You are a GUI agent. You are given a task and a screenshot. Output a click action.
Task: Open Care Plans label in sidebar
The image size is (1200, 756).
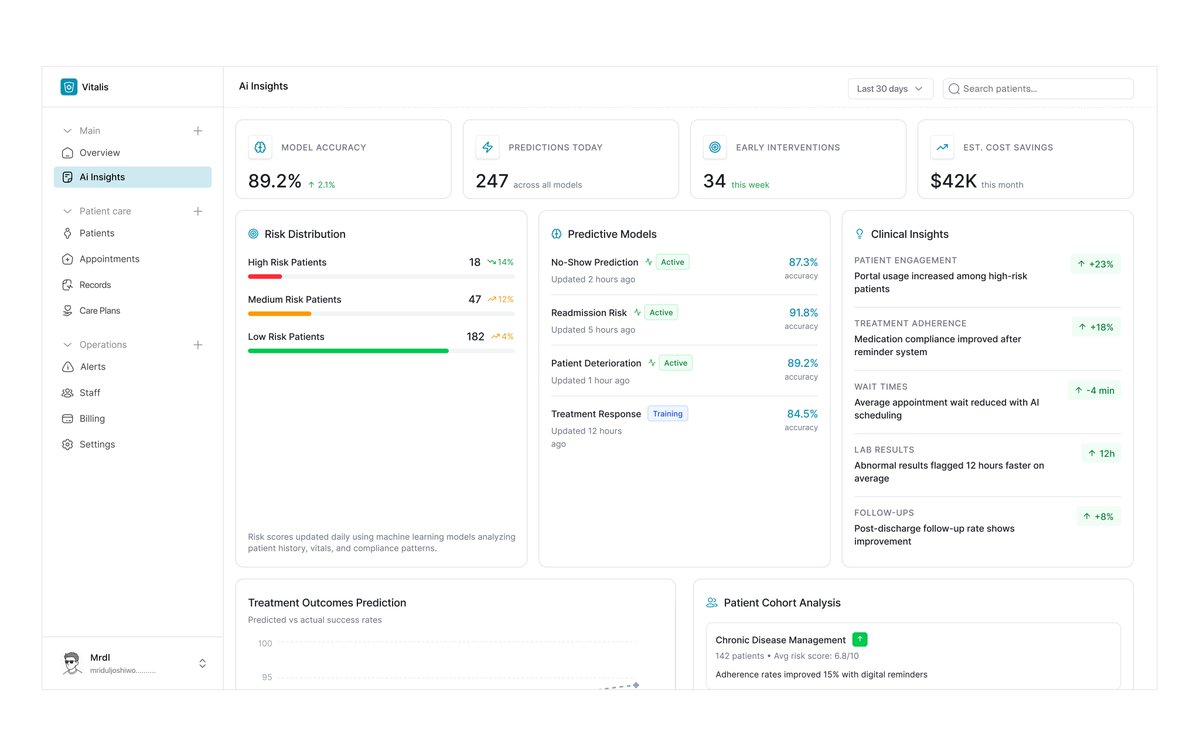pyautogui.click(x=100, y=311)
